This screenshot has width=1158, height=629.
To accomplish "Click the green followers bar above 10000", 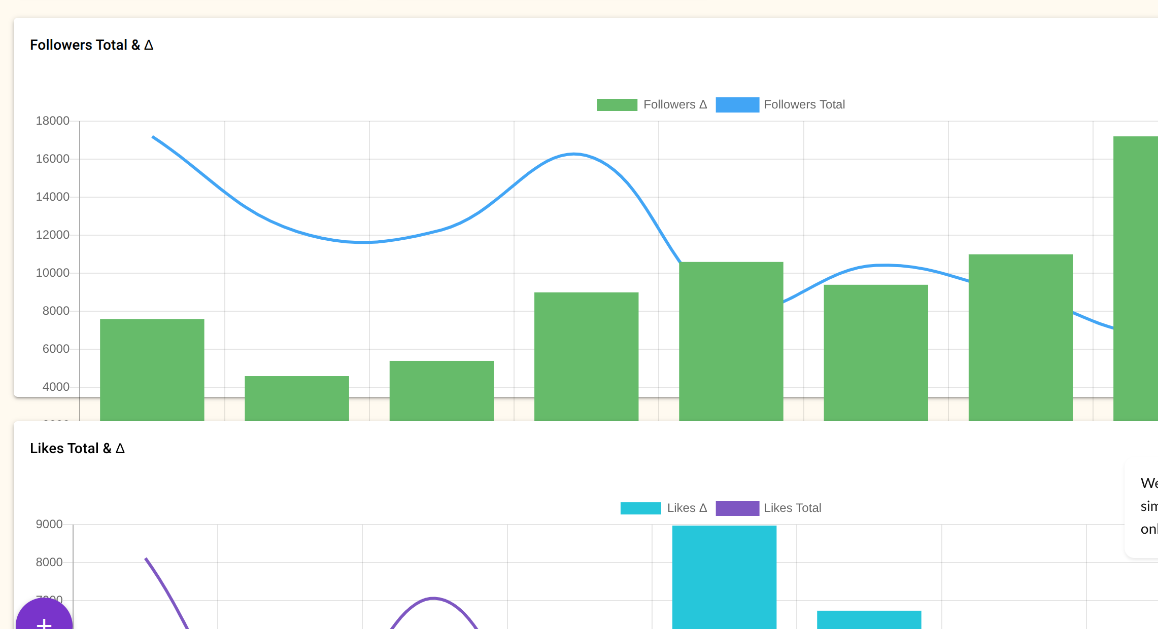I will [731, 341].
